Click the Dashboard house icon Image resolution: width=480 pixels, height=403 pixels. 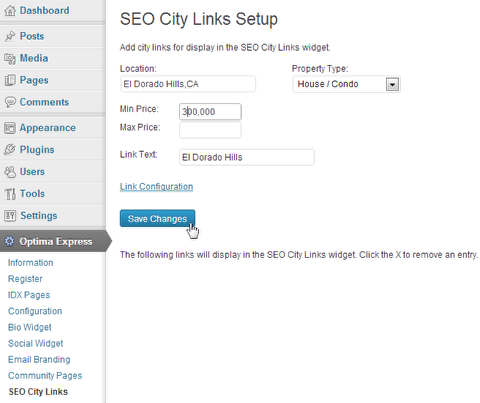[x=10, y=11]
